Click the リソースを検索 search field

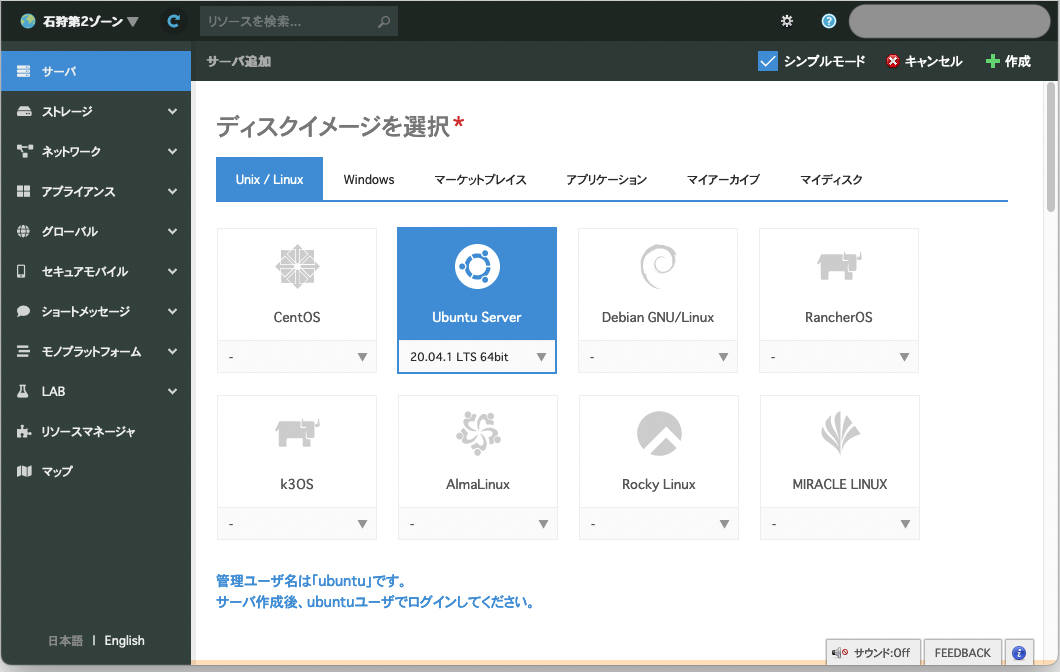coord(299,22)
